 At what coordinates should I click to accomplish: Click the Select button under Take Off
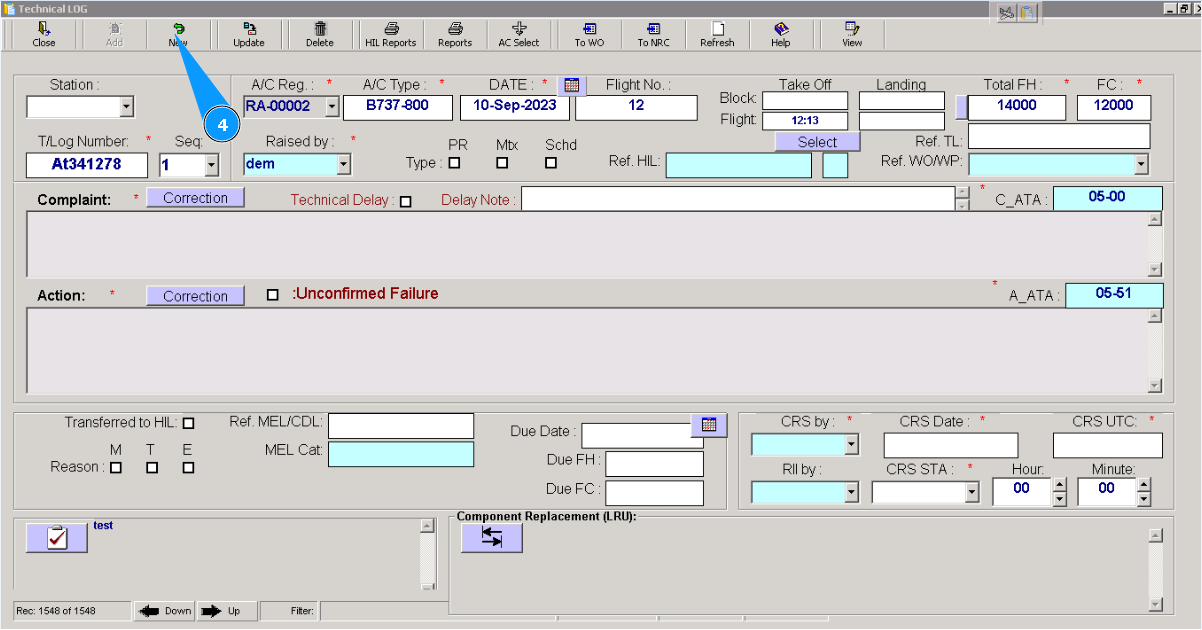click(x=817, y=142)
